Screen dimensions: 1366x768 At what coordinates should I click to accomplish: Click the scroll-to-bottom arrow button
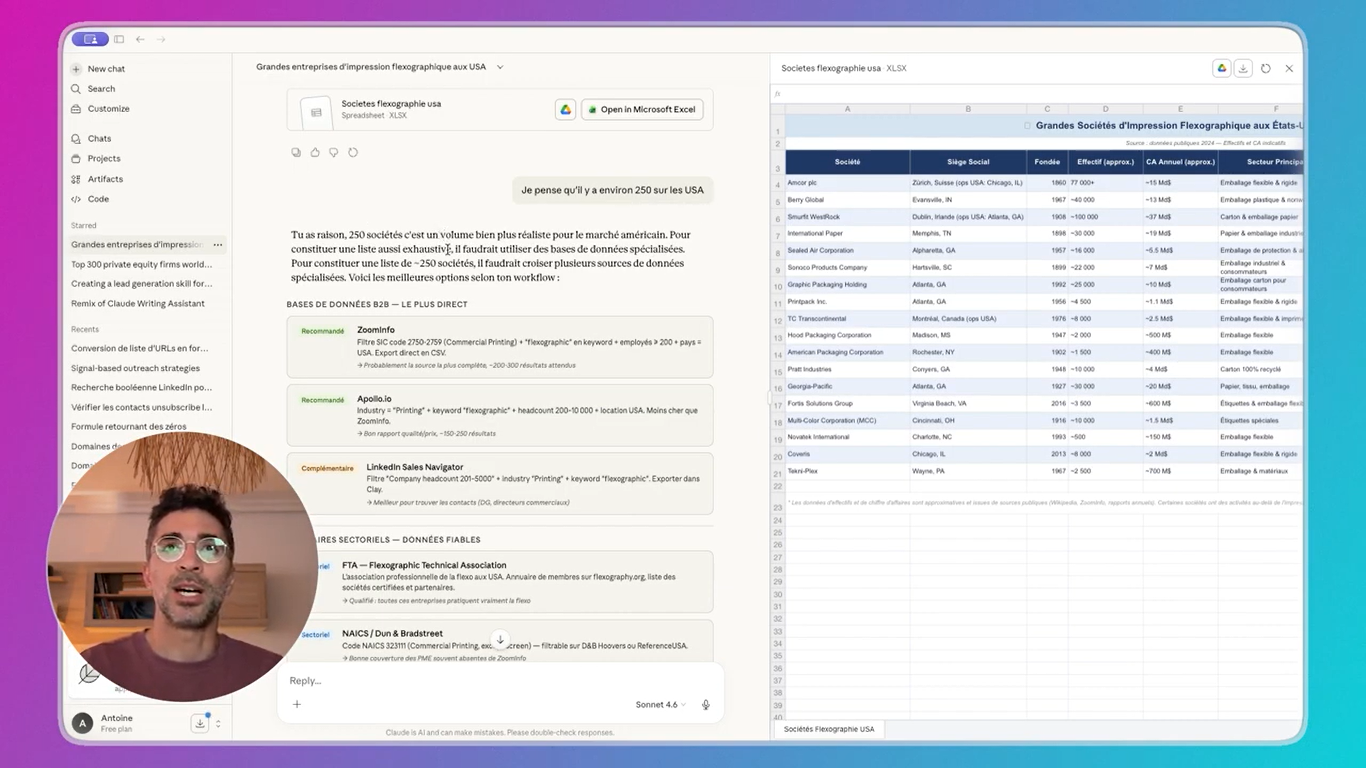(x=500, y=640)
